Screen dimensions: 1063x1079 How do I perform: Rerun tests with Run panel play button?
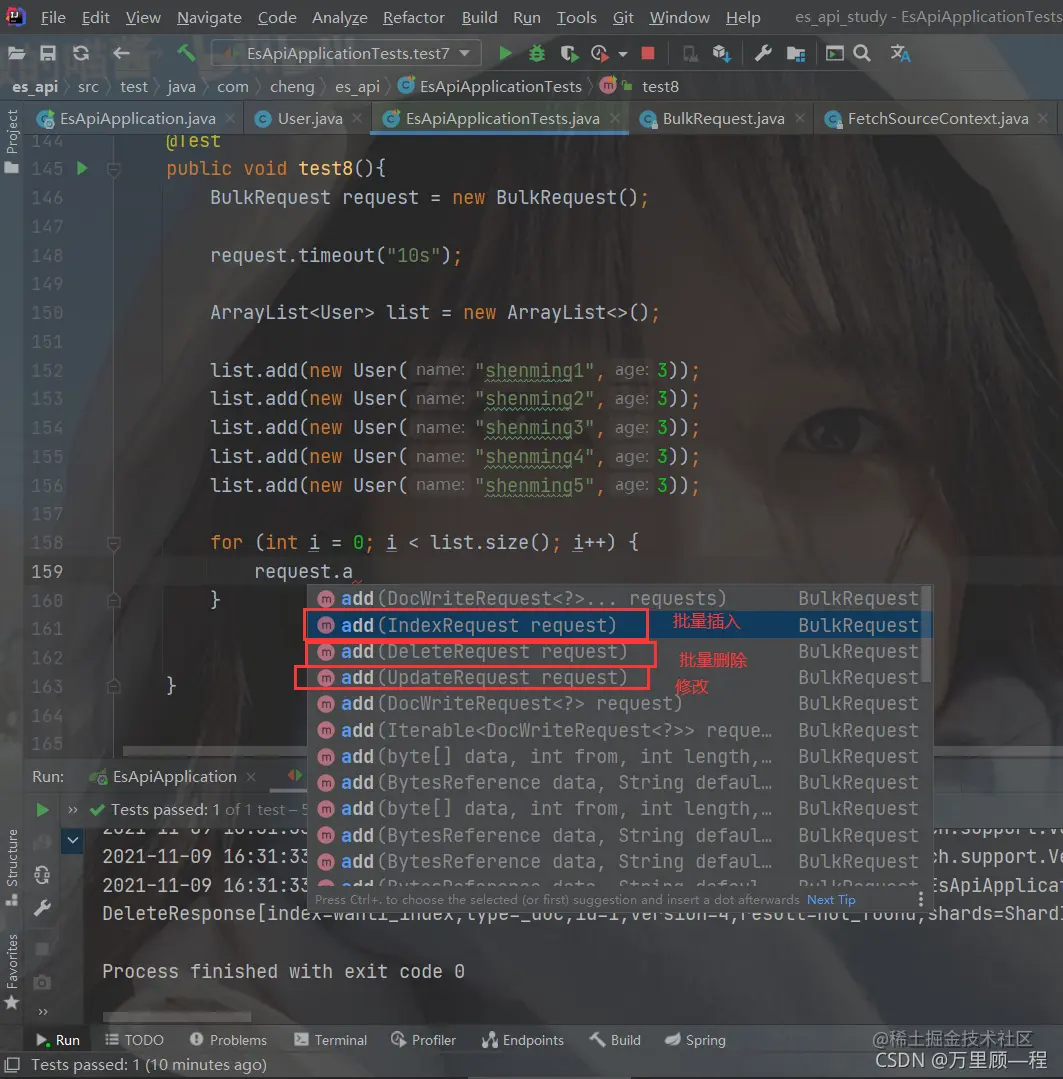coord(42,810)
